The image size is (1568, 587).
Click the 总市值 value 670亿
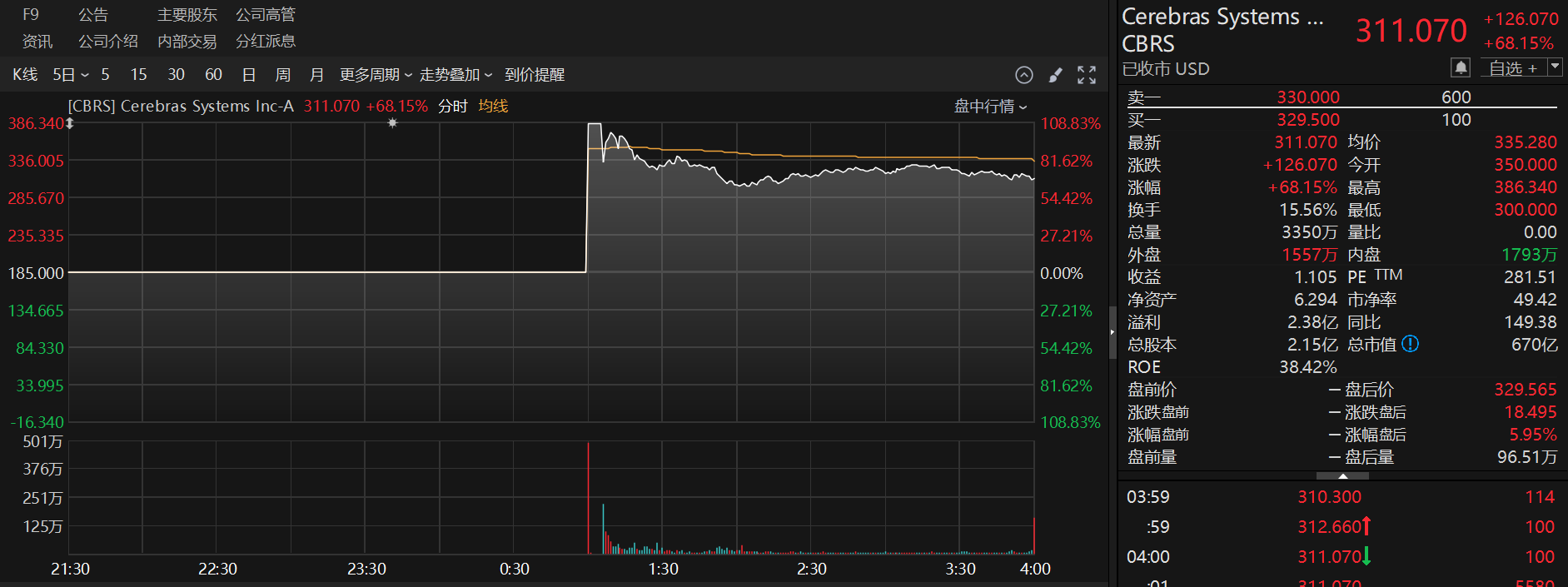(x=1534, y=345)
